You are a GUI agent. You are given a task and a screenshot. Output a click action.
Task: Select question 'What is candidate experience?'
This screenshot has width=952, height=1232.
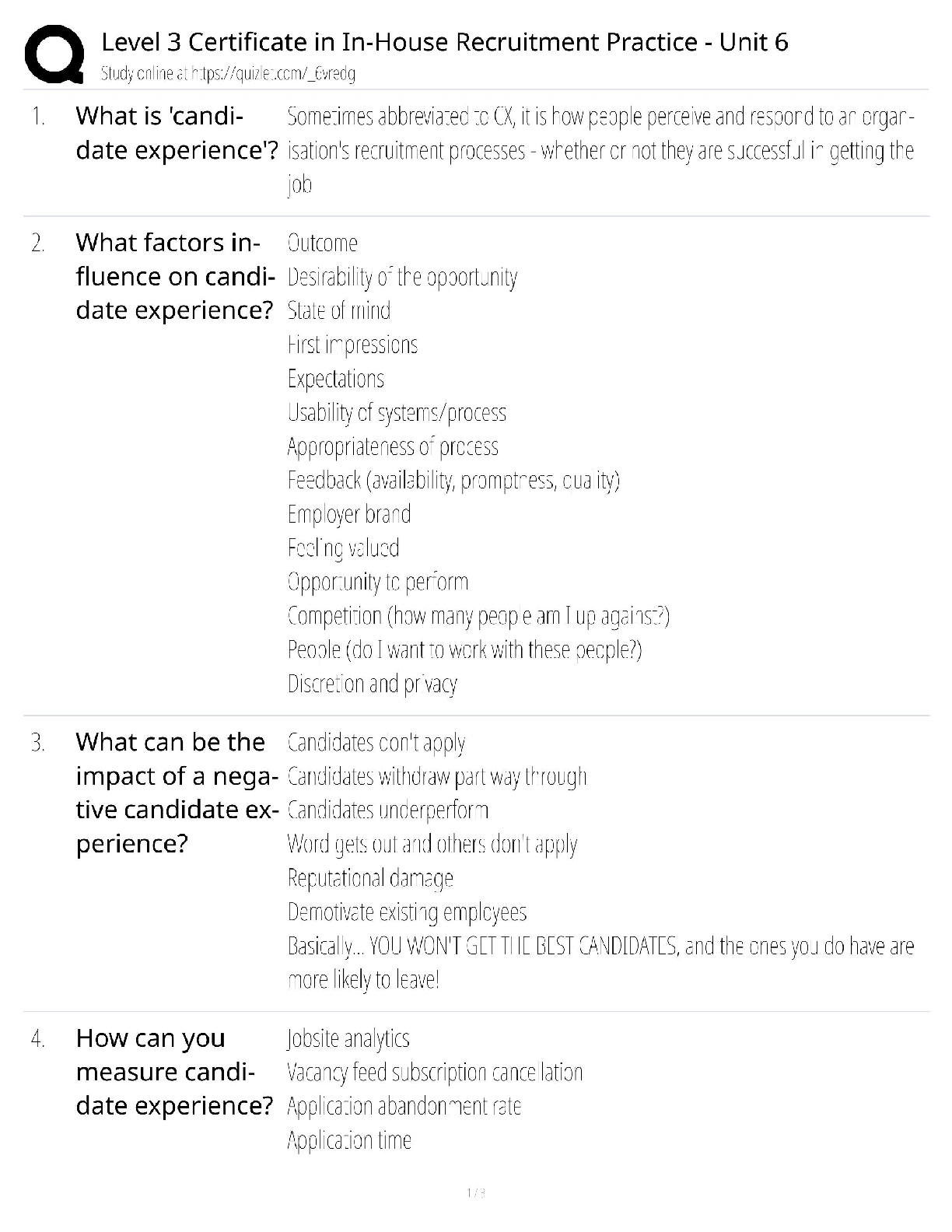point(177,133)
